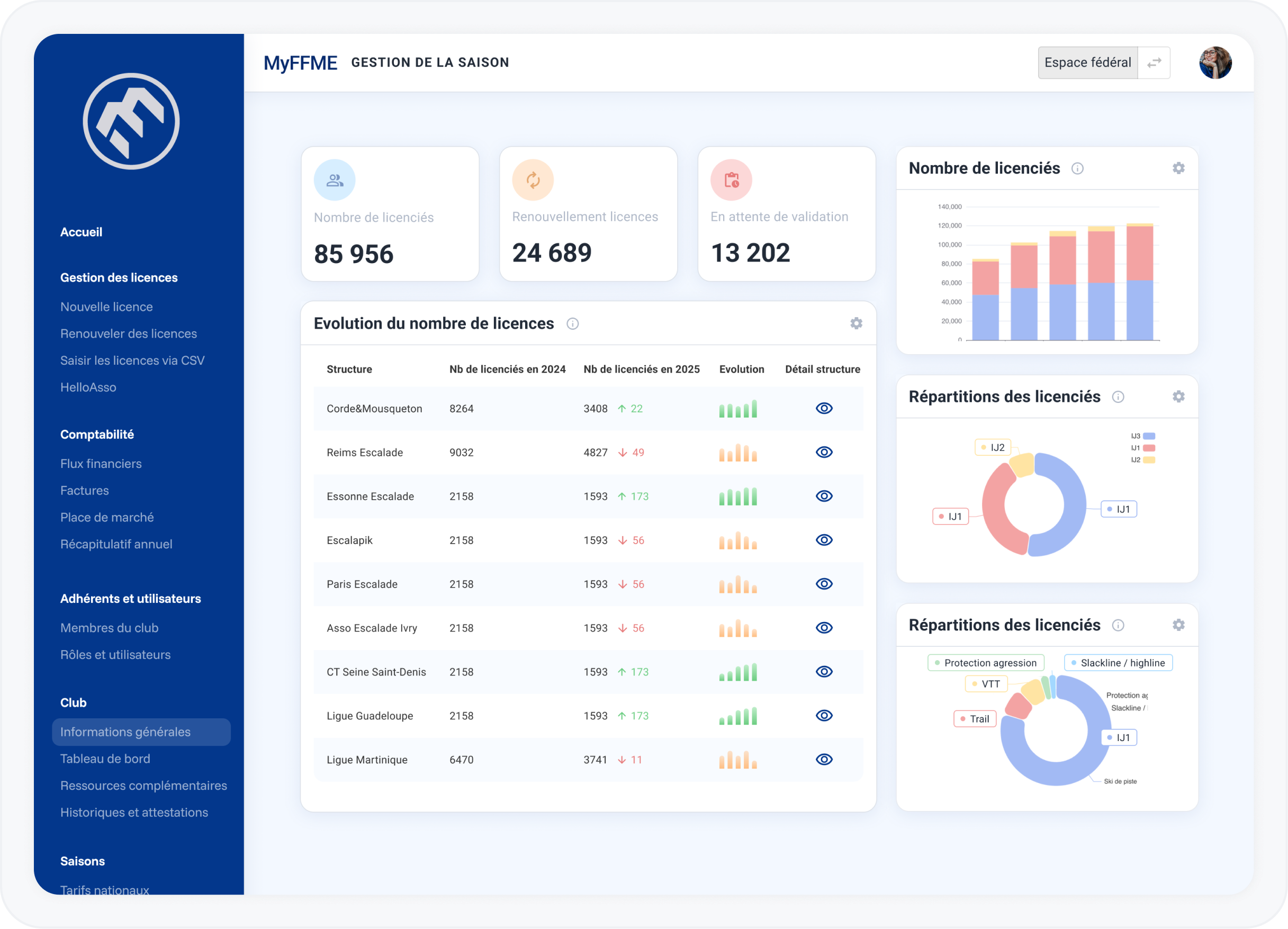
Task: Open gear settings on Nombre de licenciés chart
Action: 1178,169
